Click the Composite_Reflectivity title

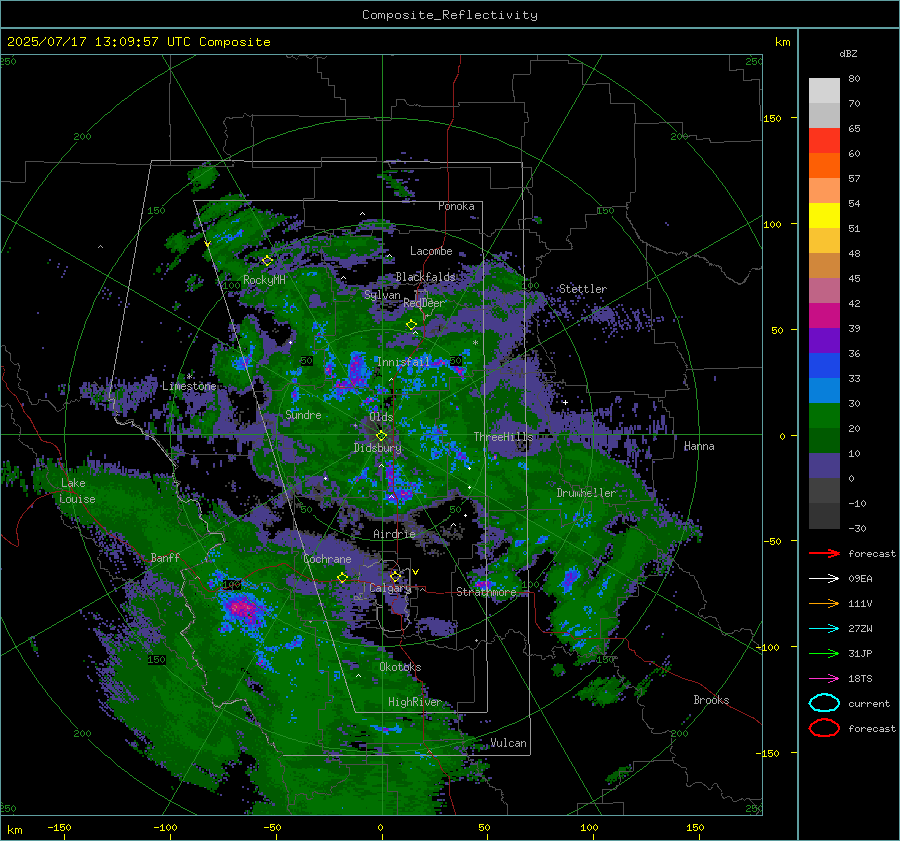click(450, 15)
